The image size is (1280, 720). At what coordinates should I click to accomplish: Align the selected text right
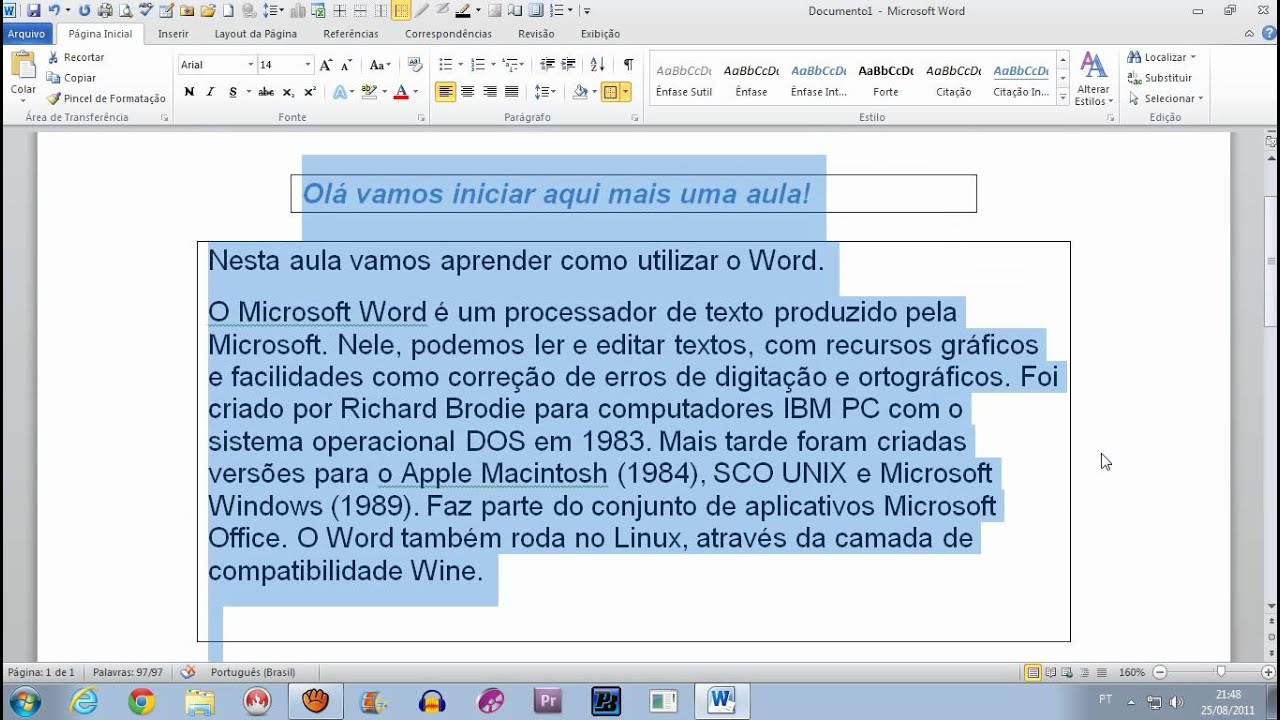tap(490, 92)
